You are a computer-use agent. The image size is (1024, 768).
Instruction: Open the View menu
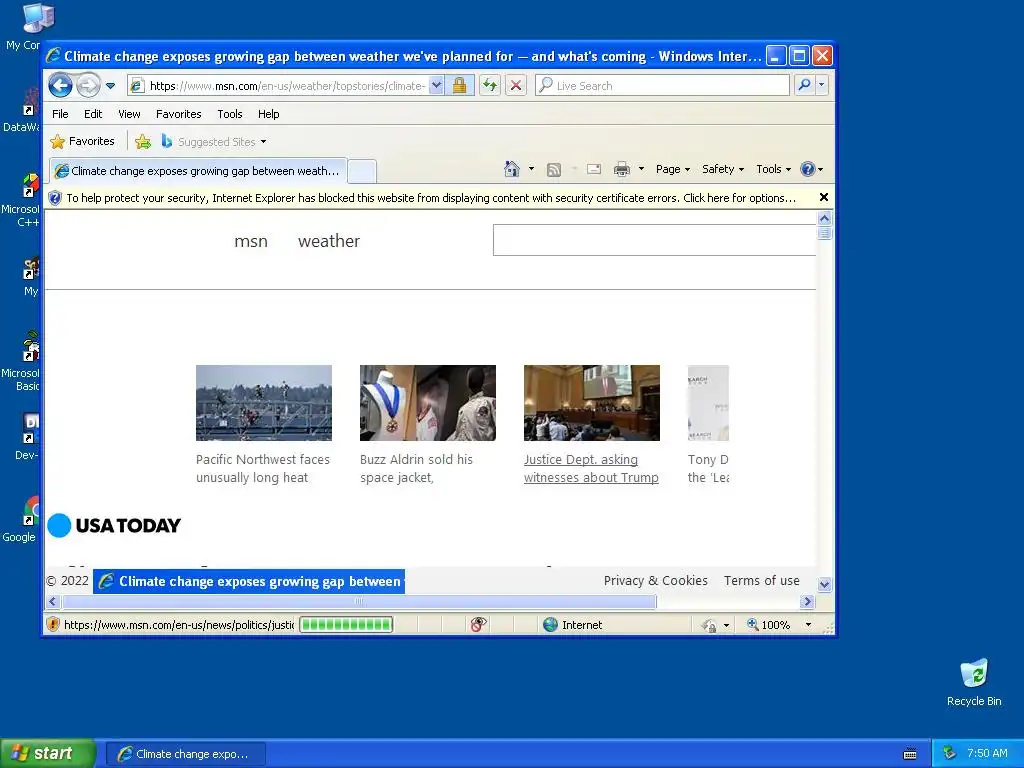tap(129, 114)
